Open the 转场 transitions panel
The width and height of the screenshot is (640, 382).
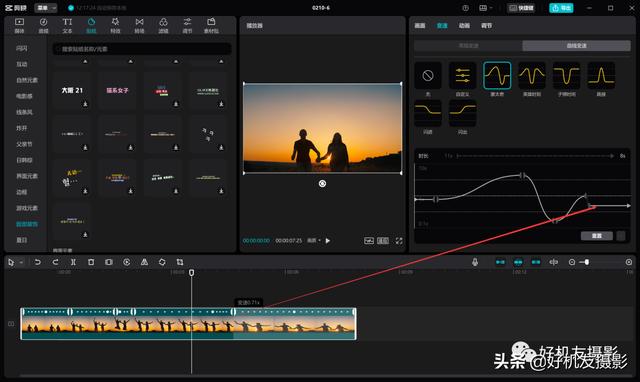[x=139, y=25]
